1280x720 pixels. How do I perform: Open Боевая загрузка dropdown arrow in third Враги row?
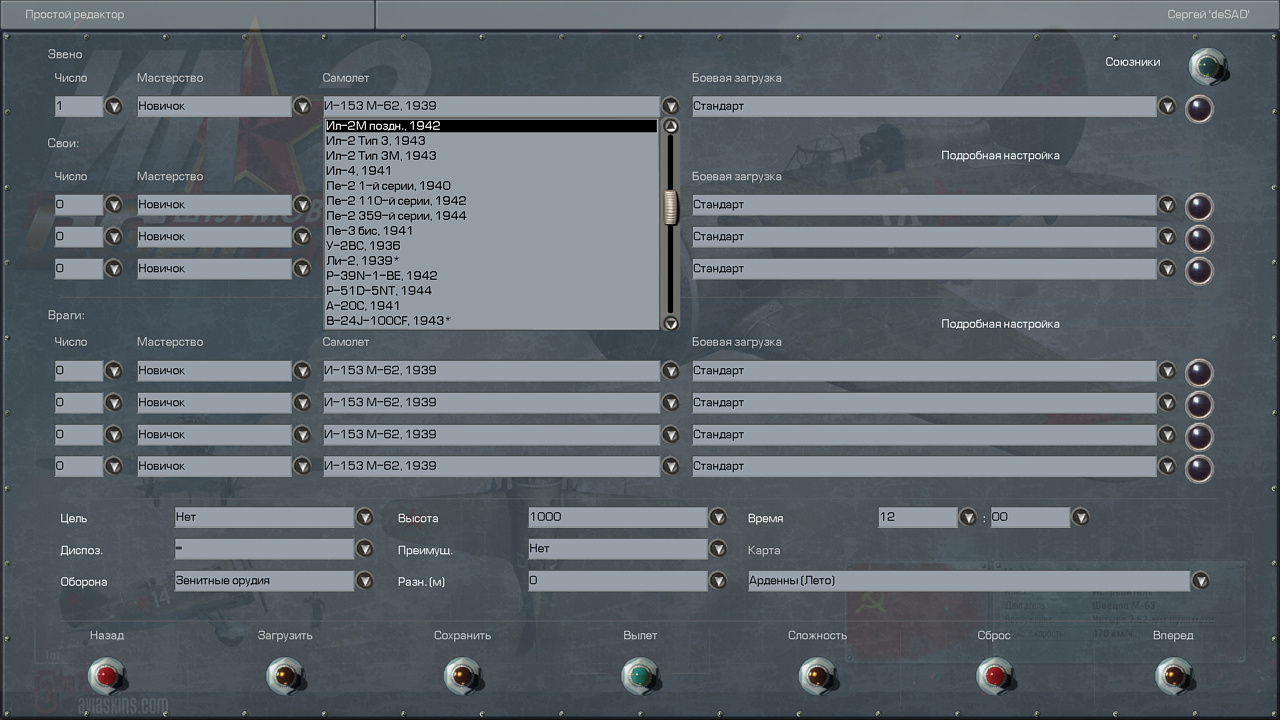coord(1166,435)
